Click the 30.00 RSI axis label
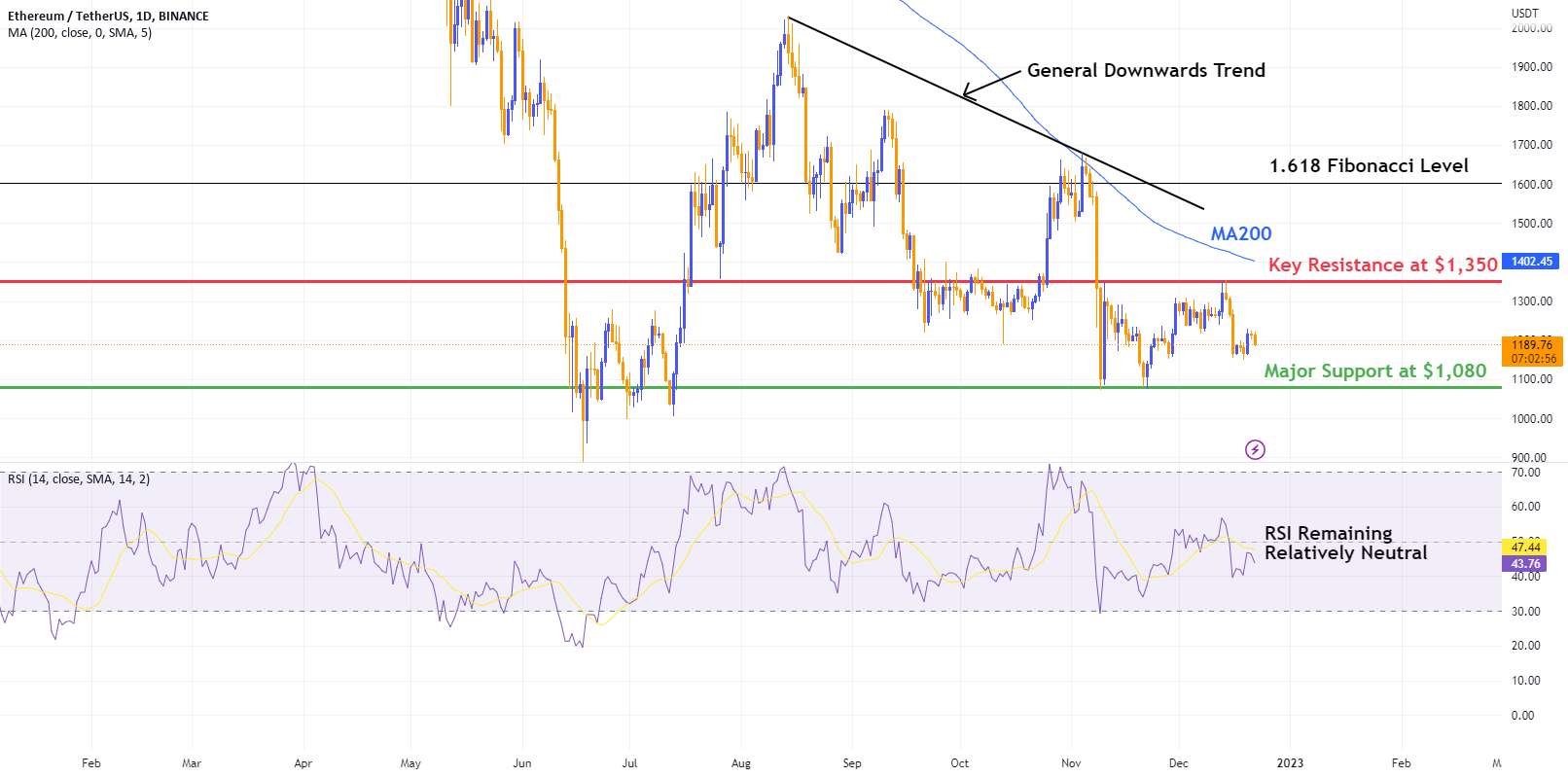The width and height of the screenshot is (1568, 777). (x=1525, y=612)
